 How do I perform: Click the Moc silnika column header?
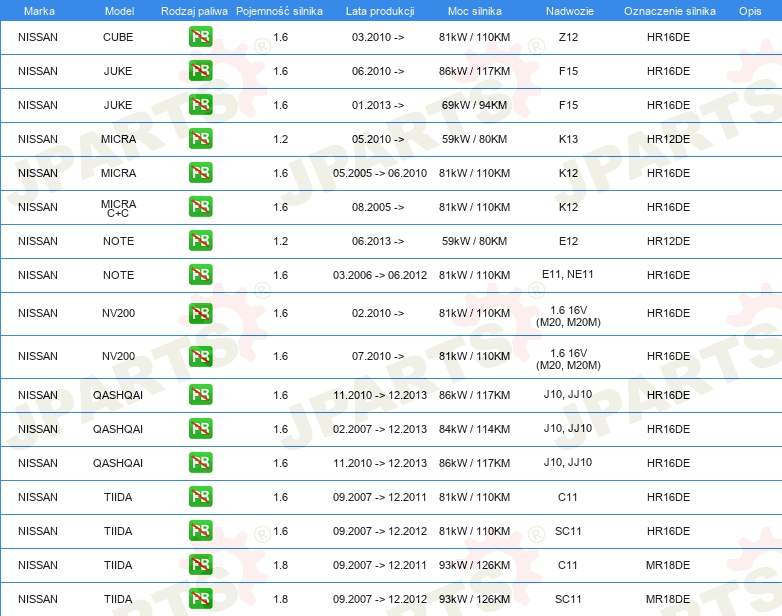[475, 11]
